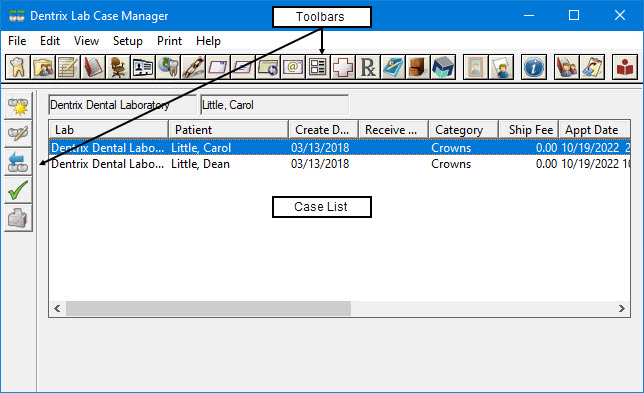Open the View menu
644x393 pixels.
click(86, 41)
